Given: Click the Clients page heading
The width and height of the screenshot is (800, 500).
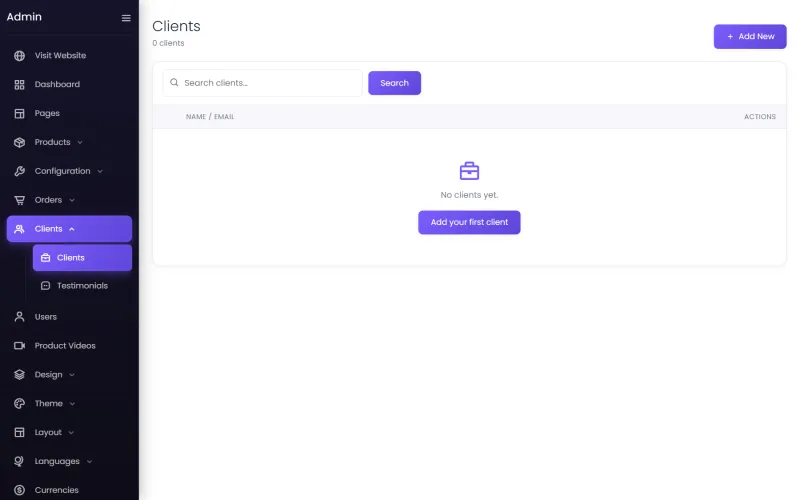Looking at the screenshot, I should pos(177,26).
